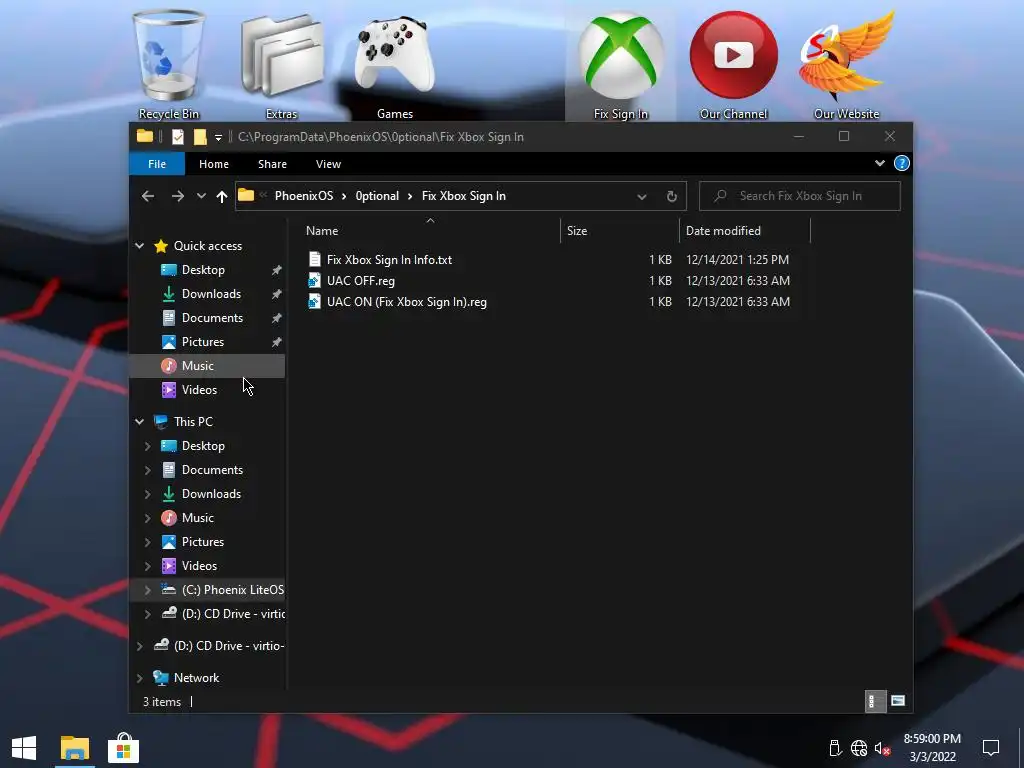
Task: Open the notification Action Center icon
Action: click(x=991, y=748)
